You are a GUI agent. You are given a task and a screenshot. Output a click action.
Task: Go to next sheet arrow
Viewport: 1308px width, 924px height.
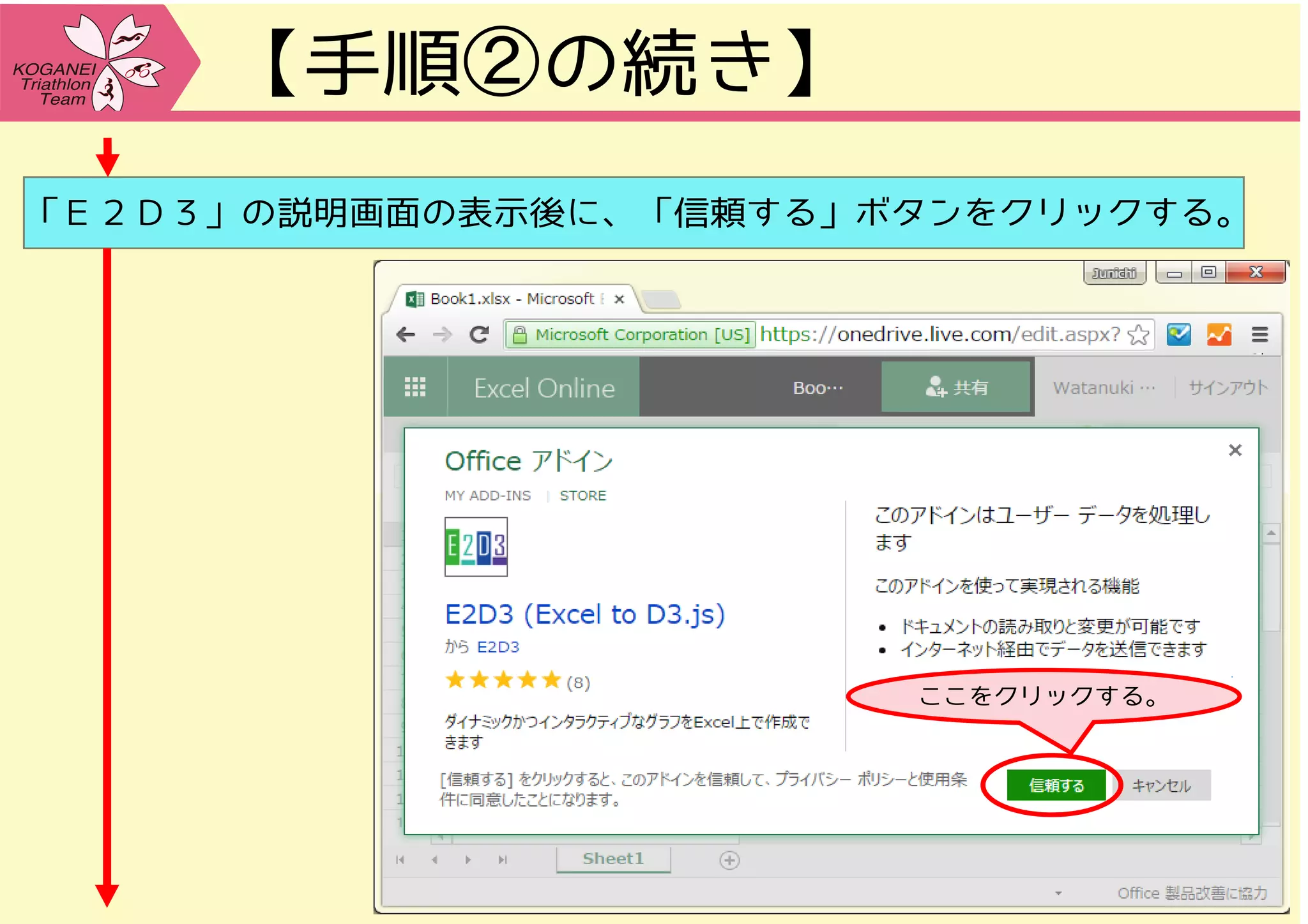click(x=468, y=860)
